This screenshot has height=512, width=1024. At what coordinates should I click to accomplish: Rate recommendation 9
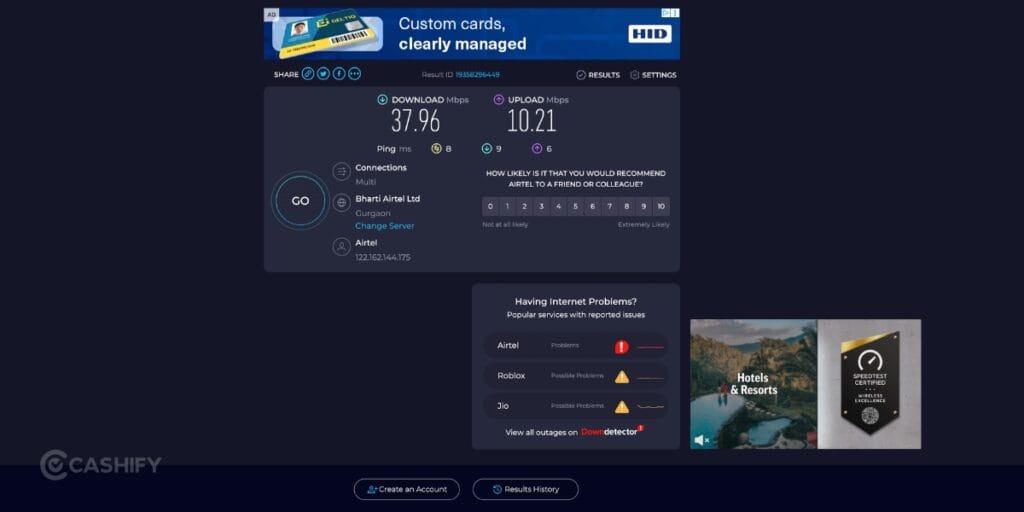pyautogui.click(x=643, y=206)
